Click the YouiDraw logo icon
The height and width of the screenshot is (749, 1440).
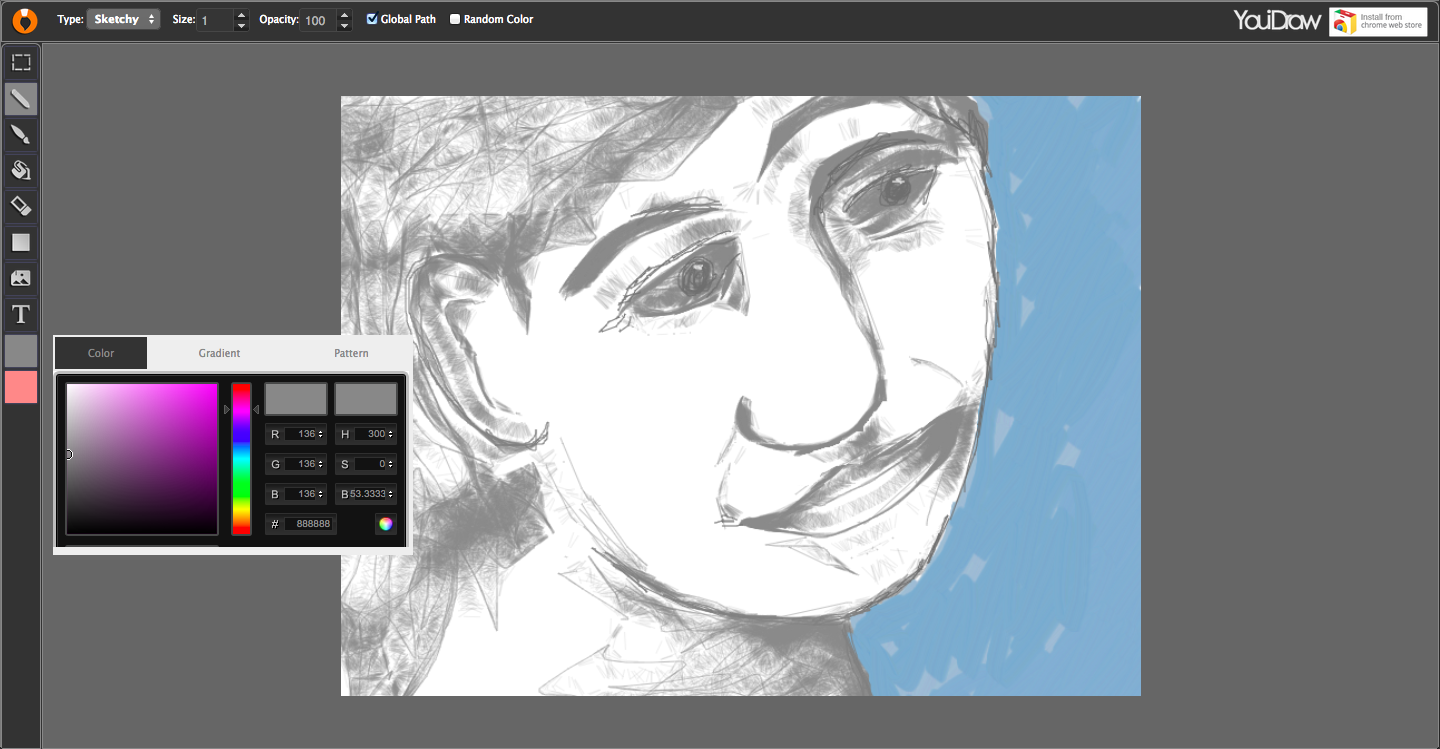[24, 19]
